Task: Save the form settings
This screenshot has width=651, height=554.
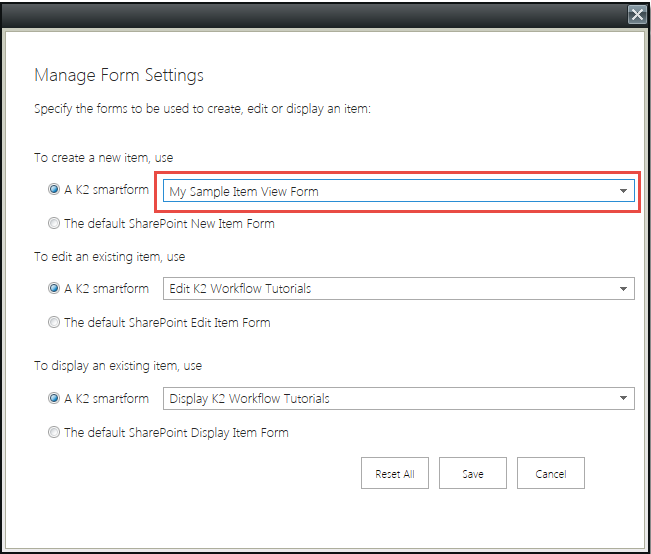Action: coord(472,474)
